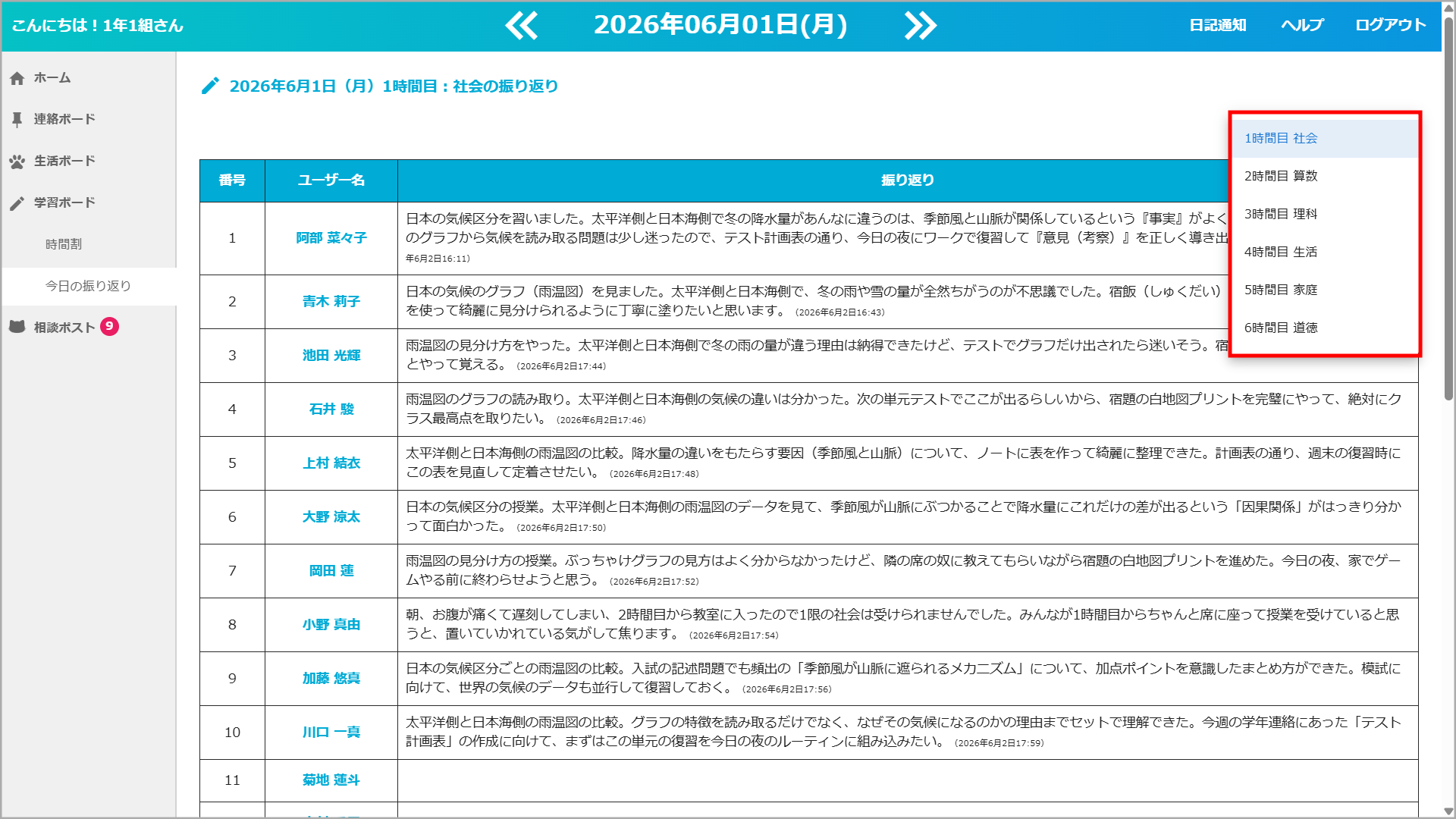Click the pencil icon beside 学習ボード

(x=17, y=202)
